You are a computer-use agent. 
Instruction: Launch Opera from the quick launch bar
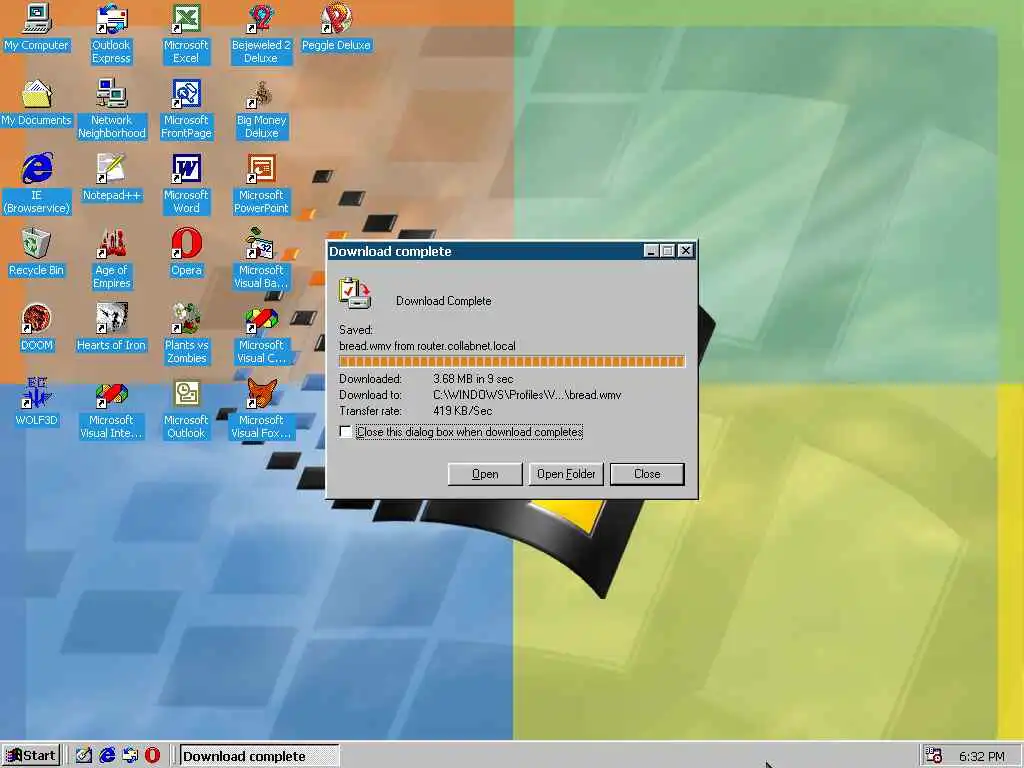click(152, 756)
